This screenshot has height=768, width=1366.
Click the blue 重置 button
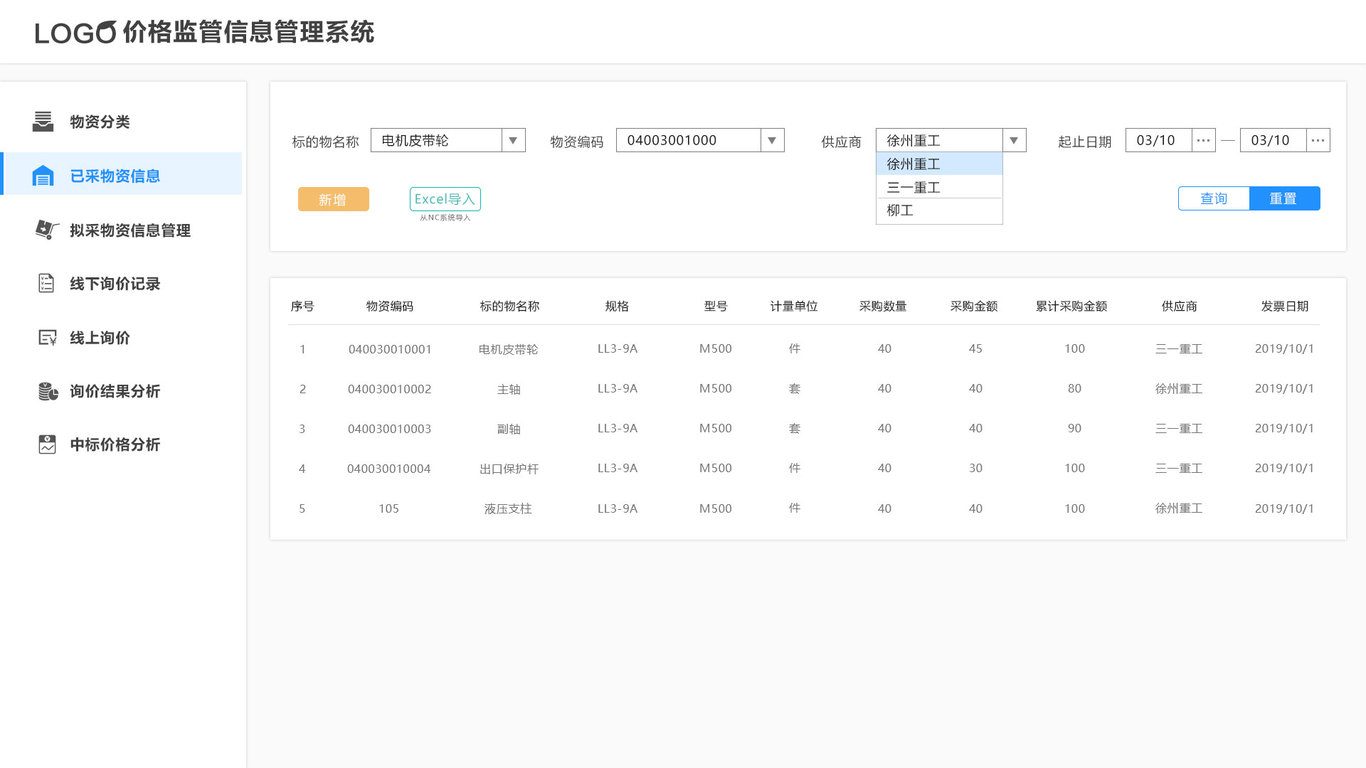point(1284,198)
